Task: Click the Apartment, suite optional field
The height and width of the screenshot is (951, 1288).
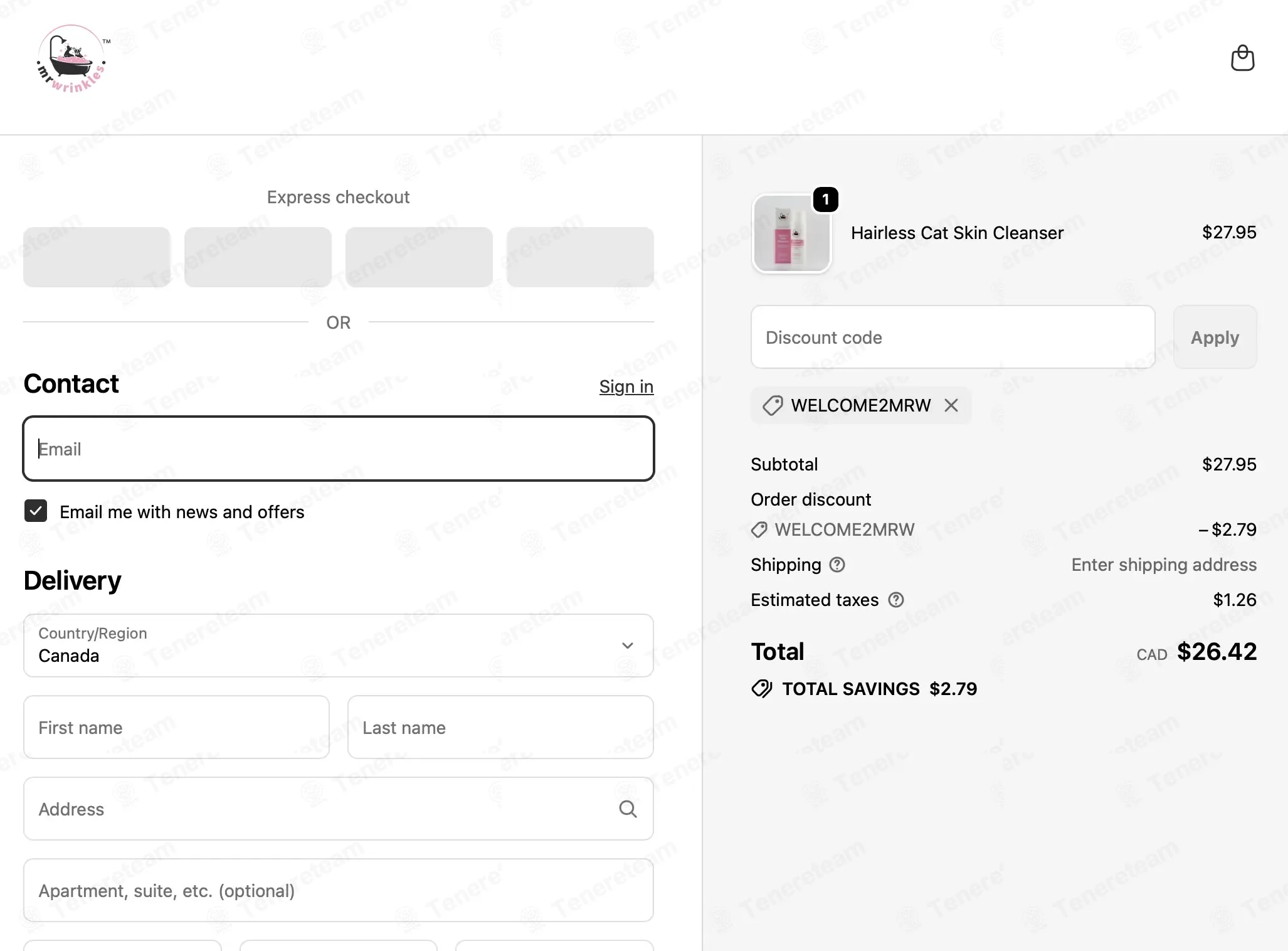Action: click(339, 890)
